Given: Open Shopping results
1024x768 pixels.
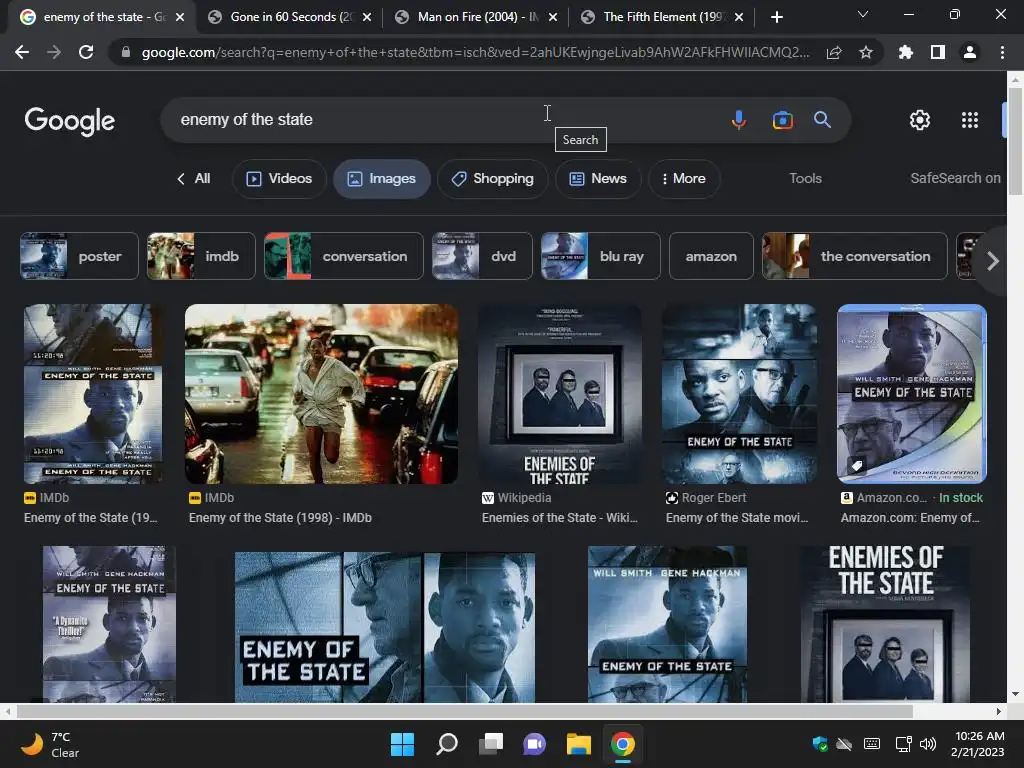Looking at the screenshot, I should point(492,178).
